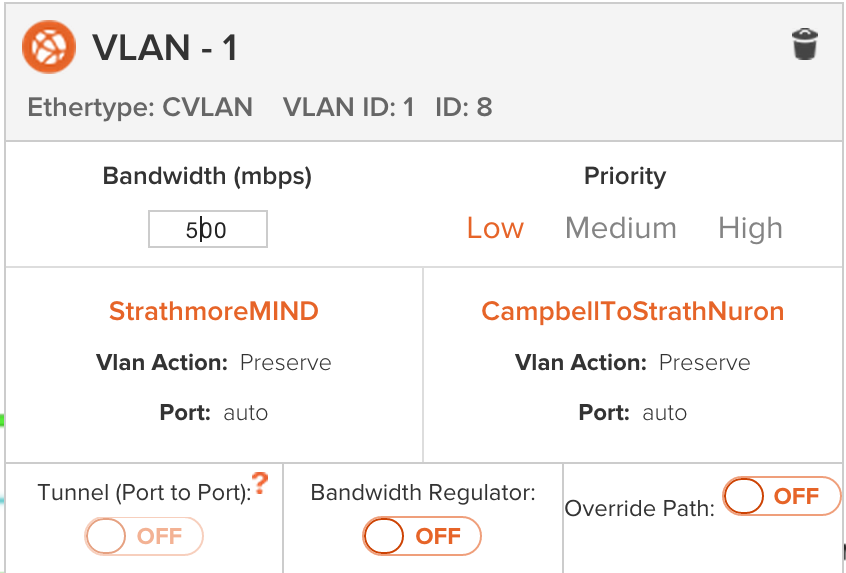Screen dimensions: 846x573
Task: Click the Ethertype: CVLAN label
Action: tap(140, 107)
